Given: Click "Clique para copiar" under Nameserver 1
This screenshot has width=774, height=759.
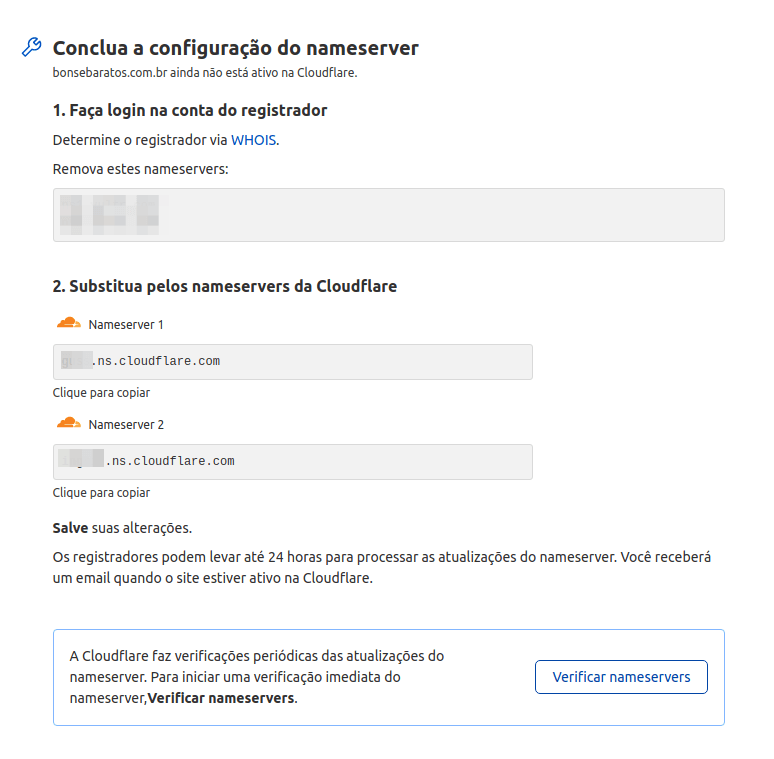Looking at the screenshot, I should [x=101, y=393].
